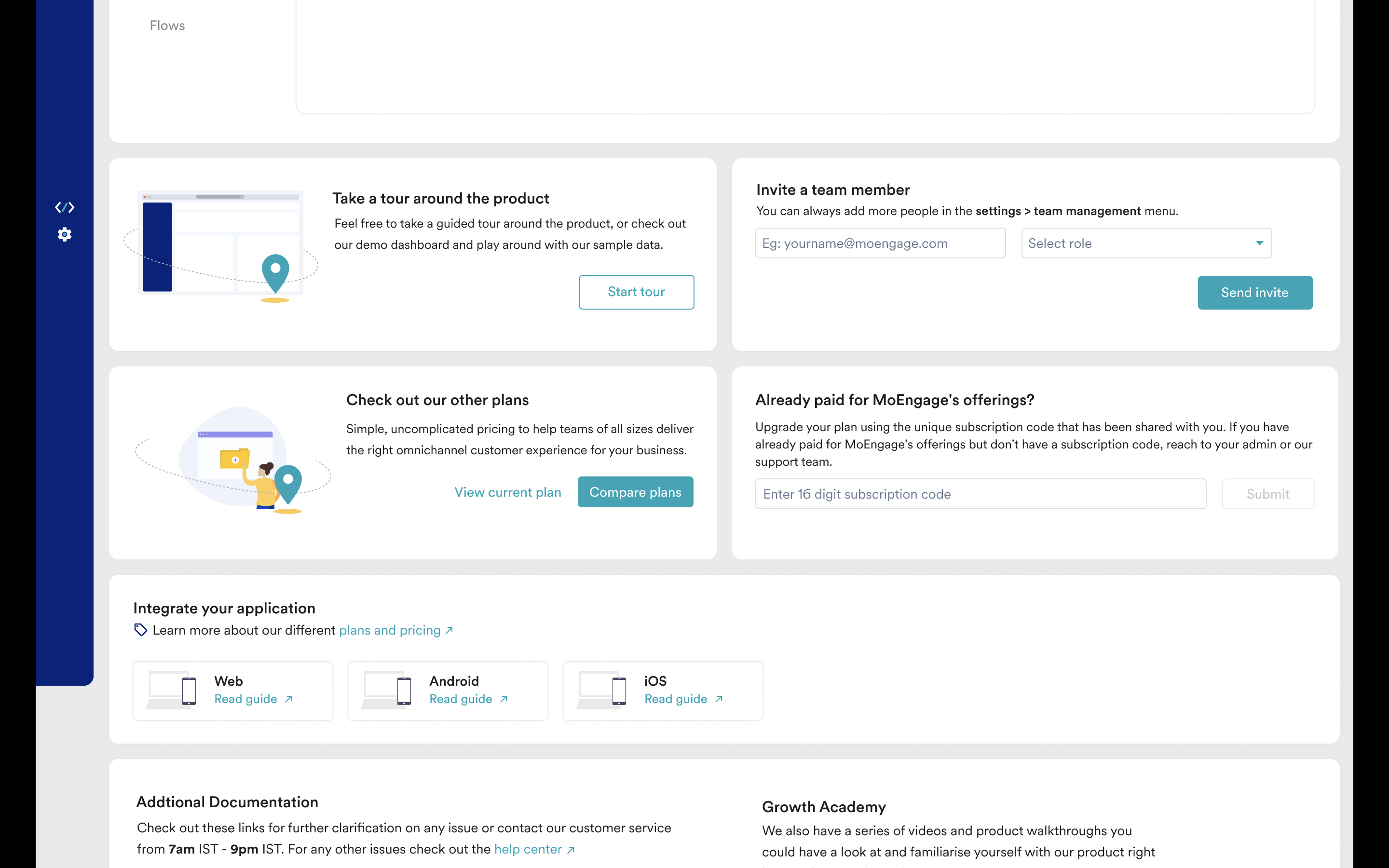Image resolution: width=1389 pixels, height=868 pixels.
Task: Click the Android device illustration icon
Action: tap(387, 690)
